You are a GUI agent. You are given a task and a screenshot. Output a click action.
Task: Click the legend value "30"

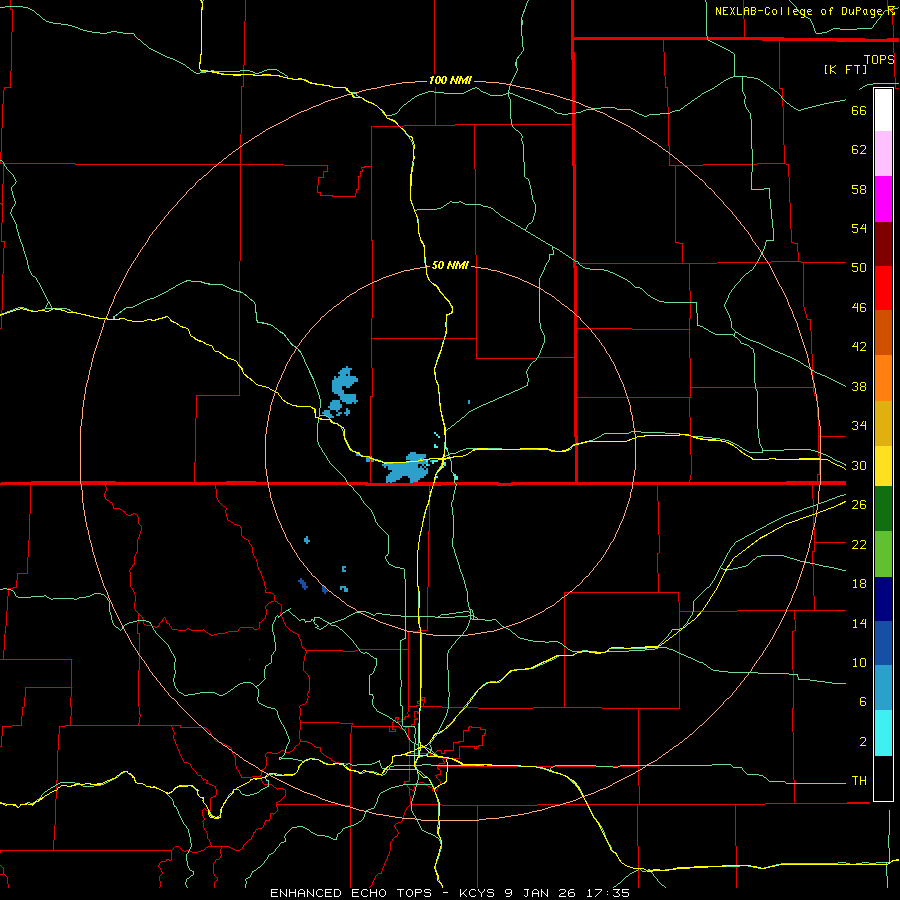click(859, 465)
